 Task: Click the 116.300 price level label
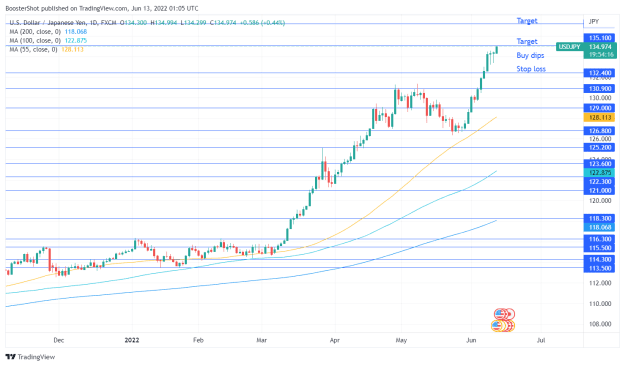click(x=599, y=239)
